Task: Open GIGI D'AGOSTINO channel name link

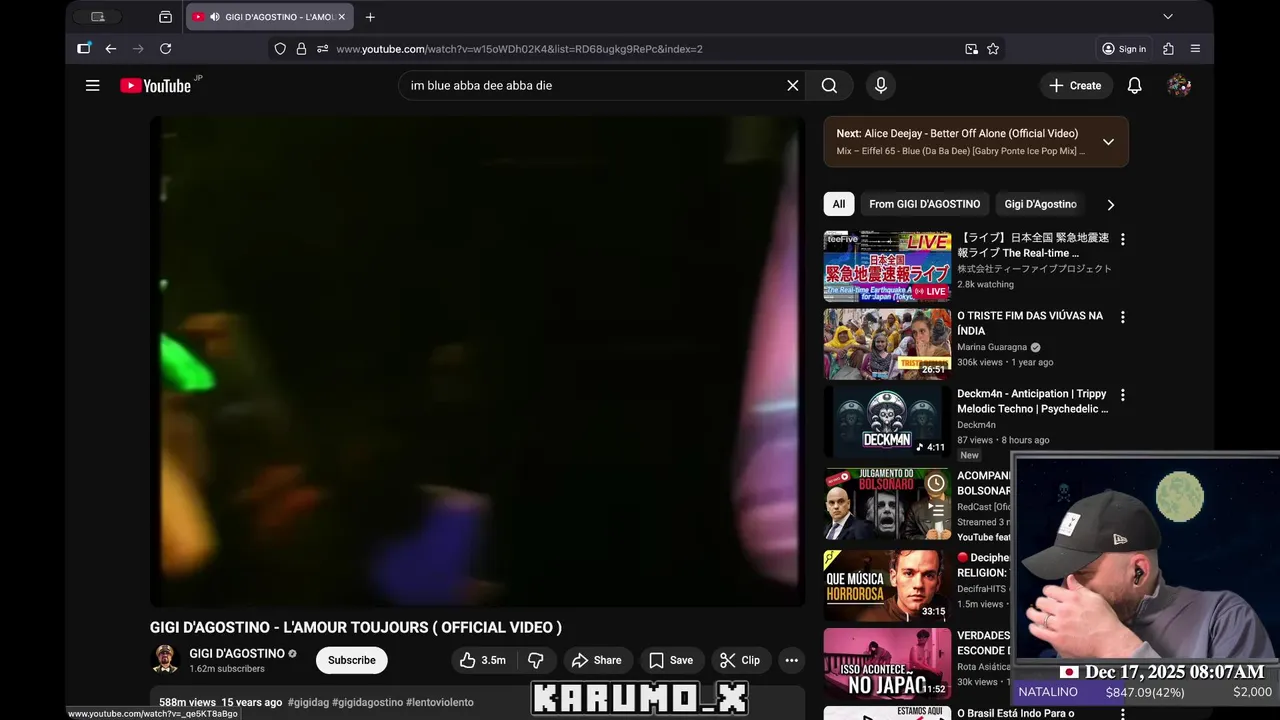Action: click(237, 654)
